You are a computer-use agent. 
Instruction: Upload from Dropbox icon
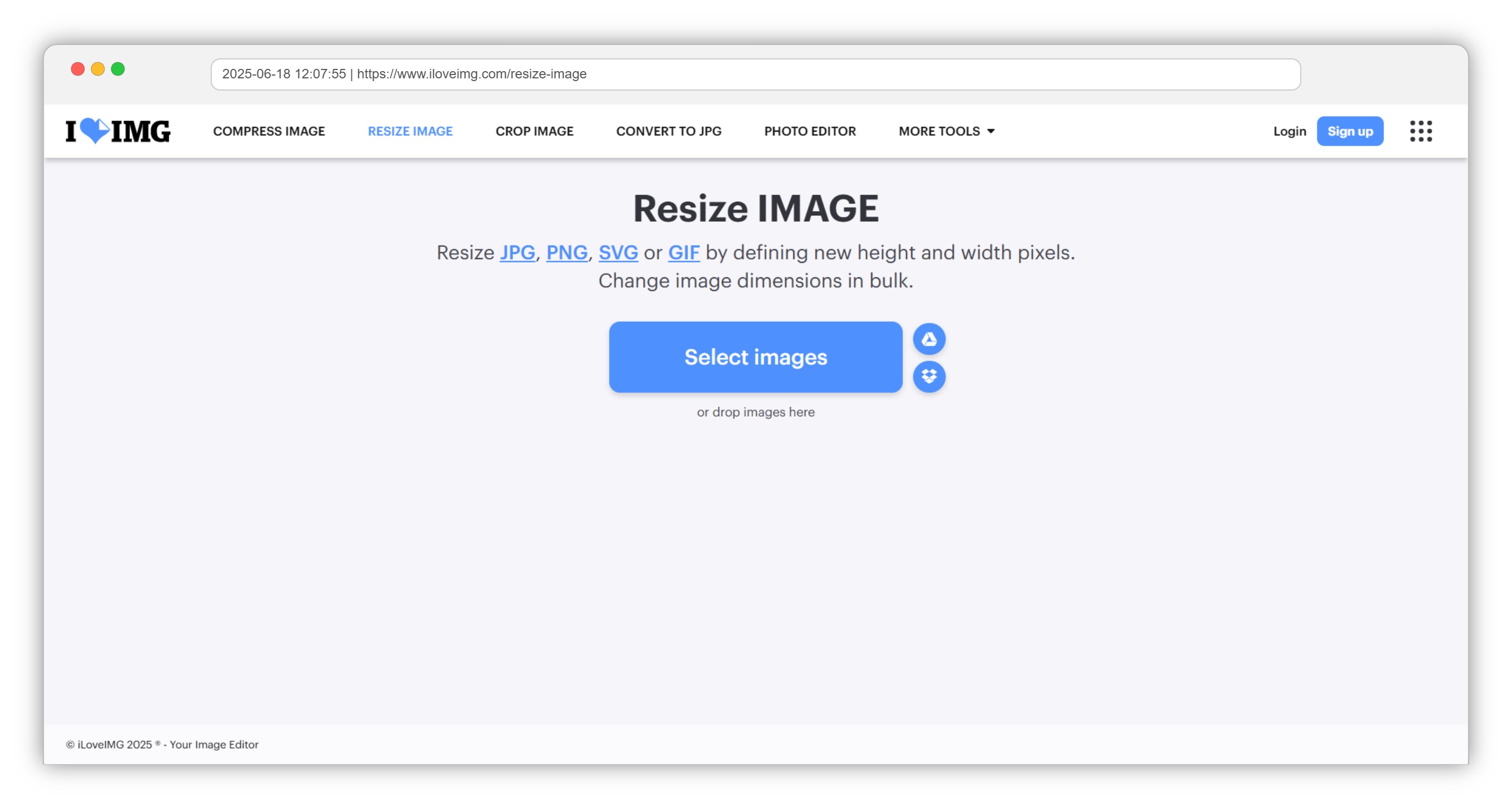[928, 376]
